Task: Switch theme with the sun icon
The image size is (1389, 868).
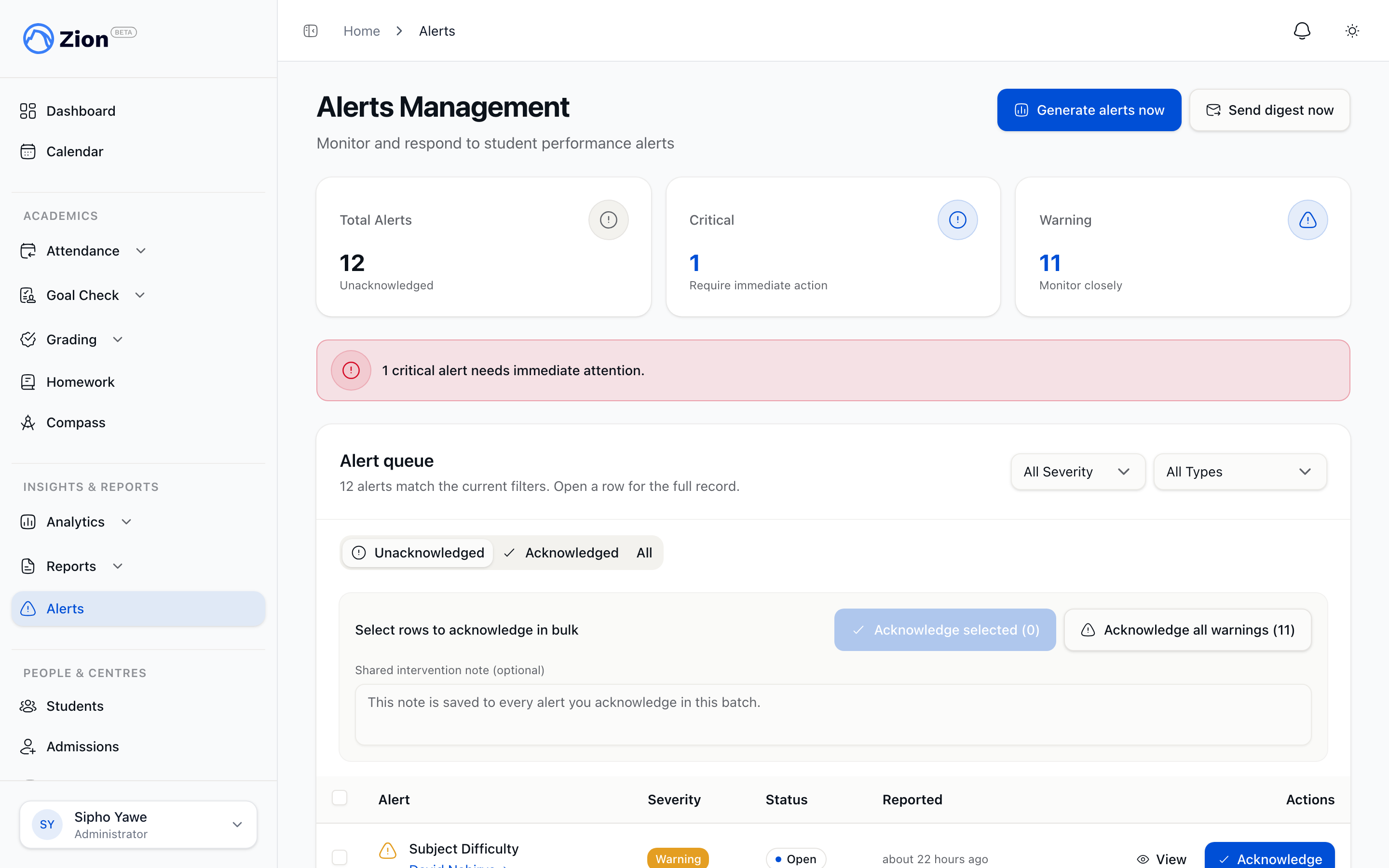Action: [x=1352, y=31]
